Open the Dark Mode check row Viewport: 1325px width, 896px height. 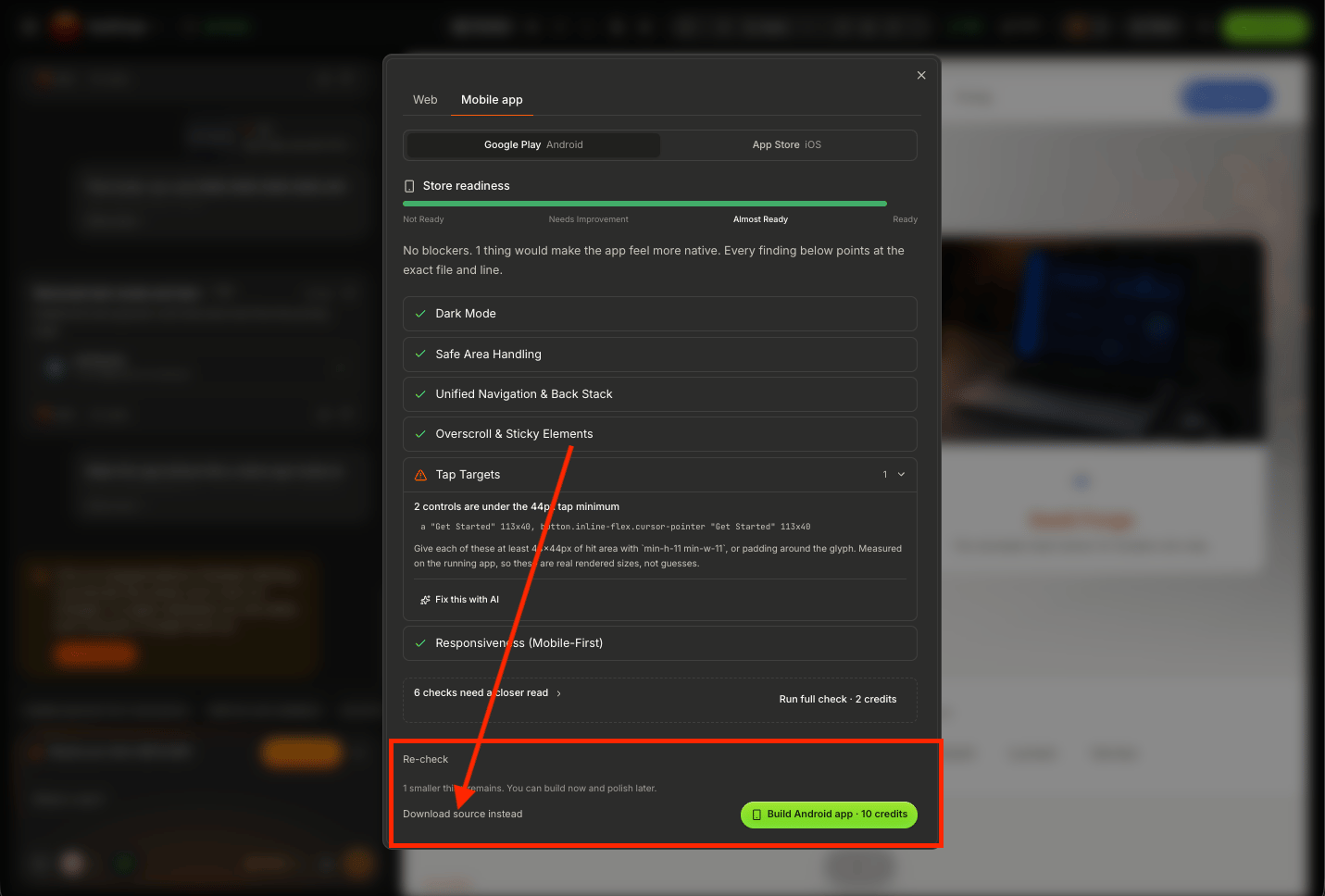tap(660, 314)
